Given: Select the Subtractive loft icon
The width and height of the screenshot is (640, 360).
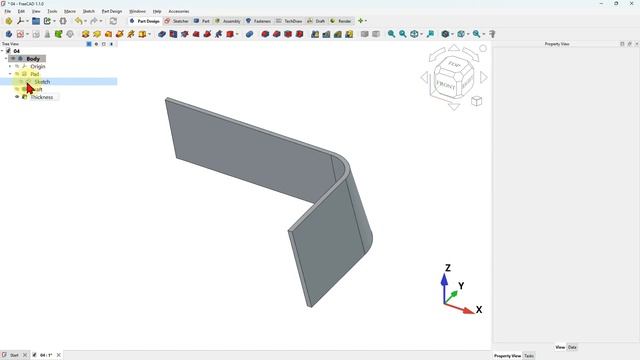Looking at the screenshot, I should click(x=196, y=34).
